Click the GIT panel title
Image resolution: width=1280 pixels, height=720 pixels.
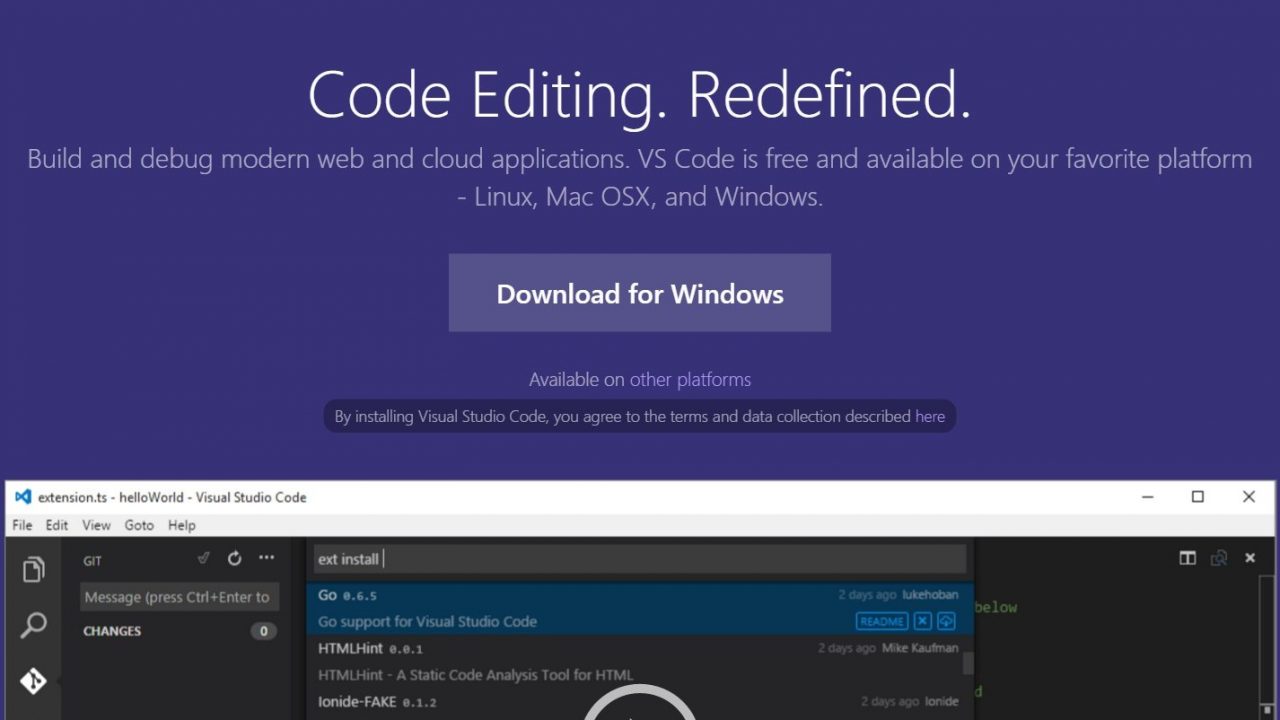point(92,561)
